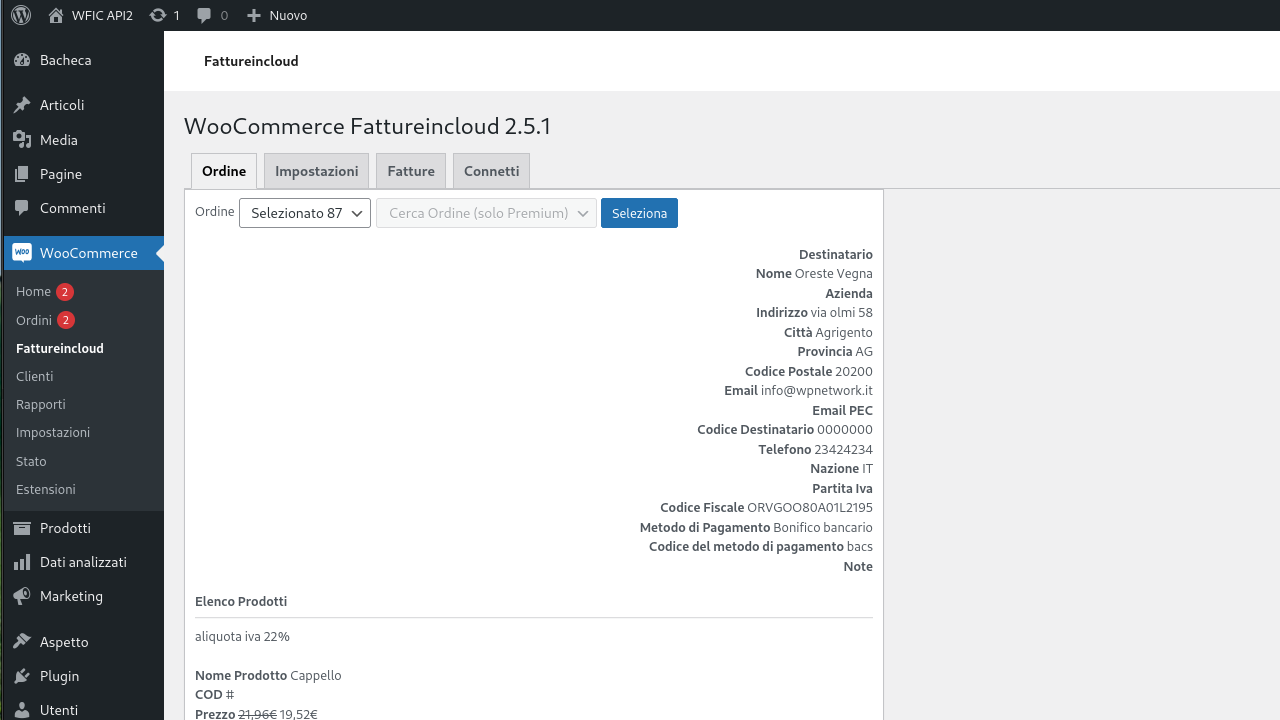
Task: Open the Fattureincloud submenu item
Action: [x=60, y=348]
